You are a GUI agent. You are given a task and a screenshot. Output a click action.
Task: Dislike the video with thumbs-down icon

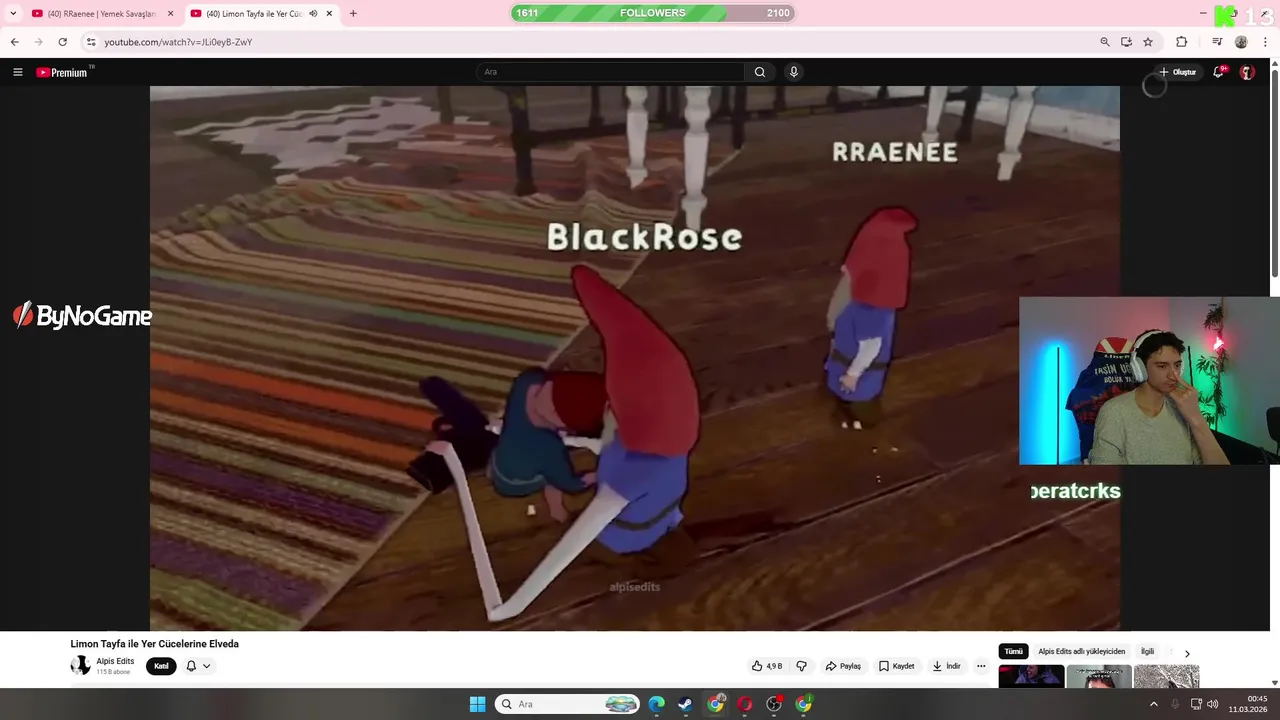(x=801, y=666)
